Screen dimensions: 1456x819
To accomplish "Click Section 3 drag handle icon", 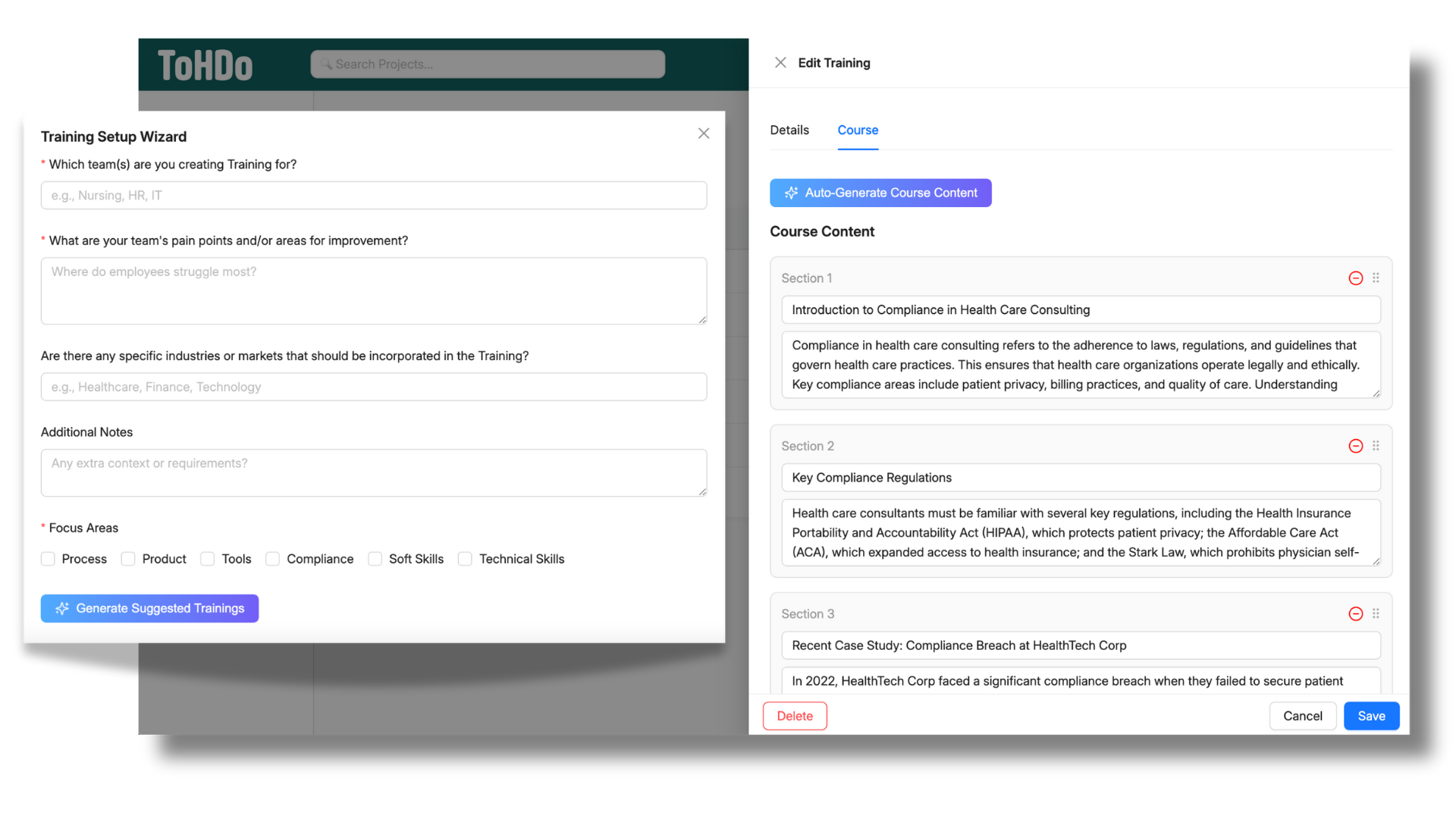I will pos(1376,613).
